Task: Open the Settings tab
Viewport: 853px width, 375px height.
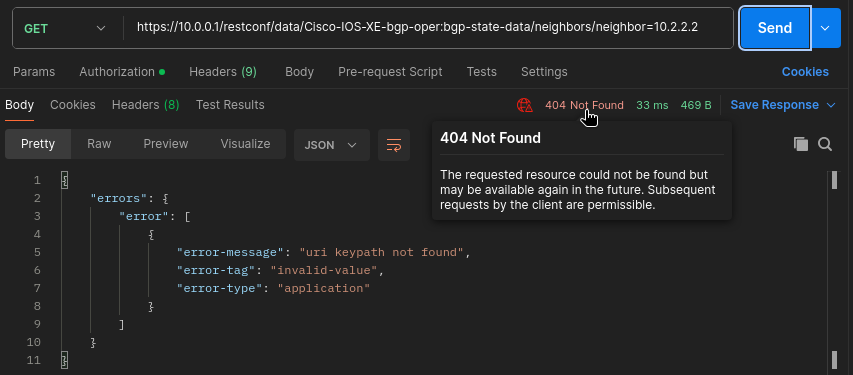Action: [544, 72]
